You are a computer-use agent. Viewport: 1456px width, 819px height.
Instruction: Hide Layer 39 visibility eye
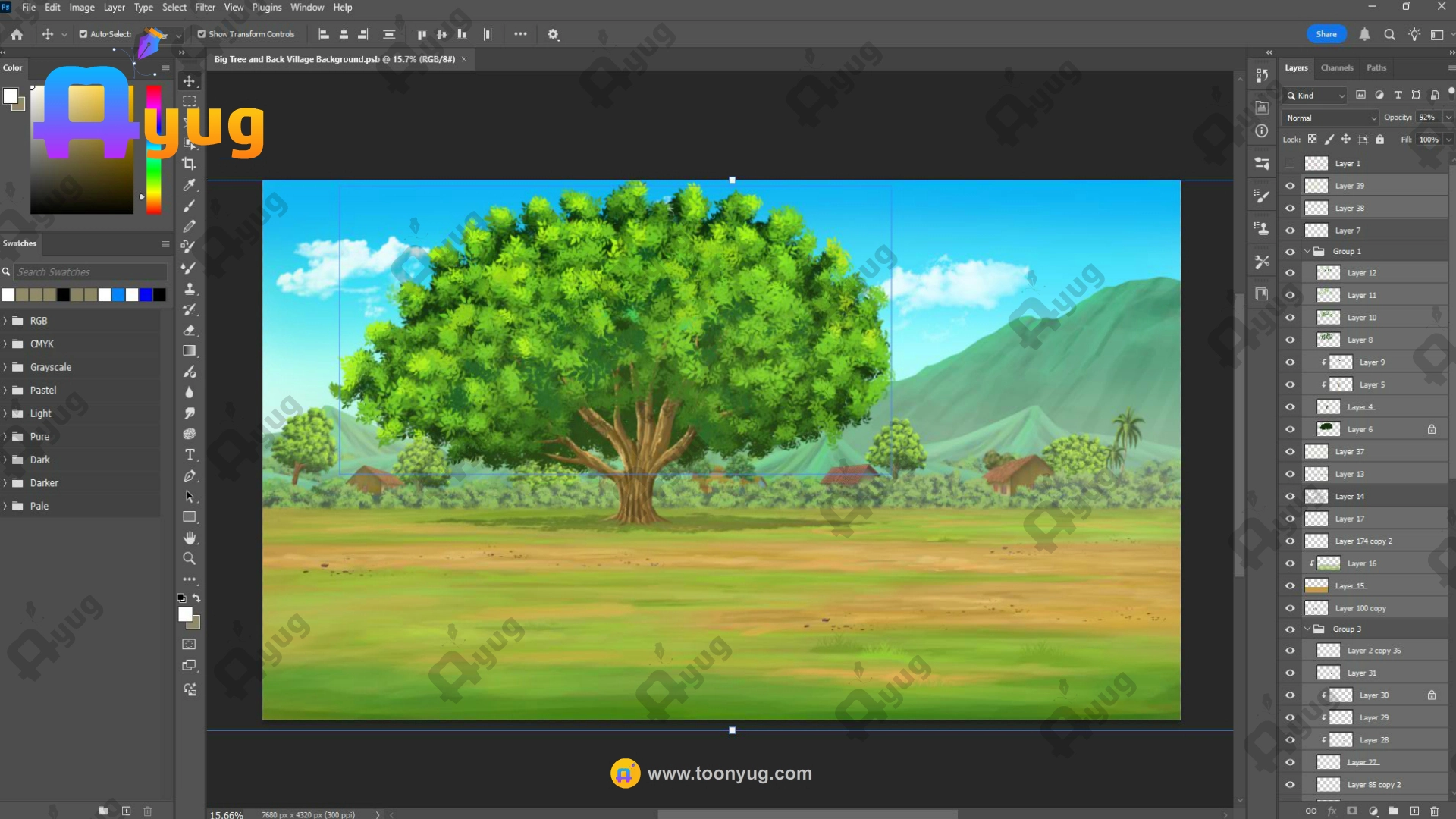pos(1290,186)
